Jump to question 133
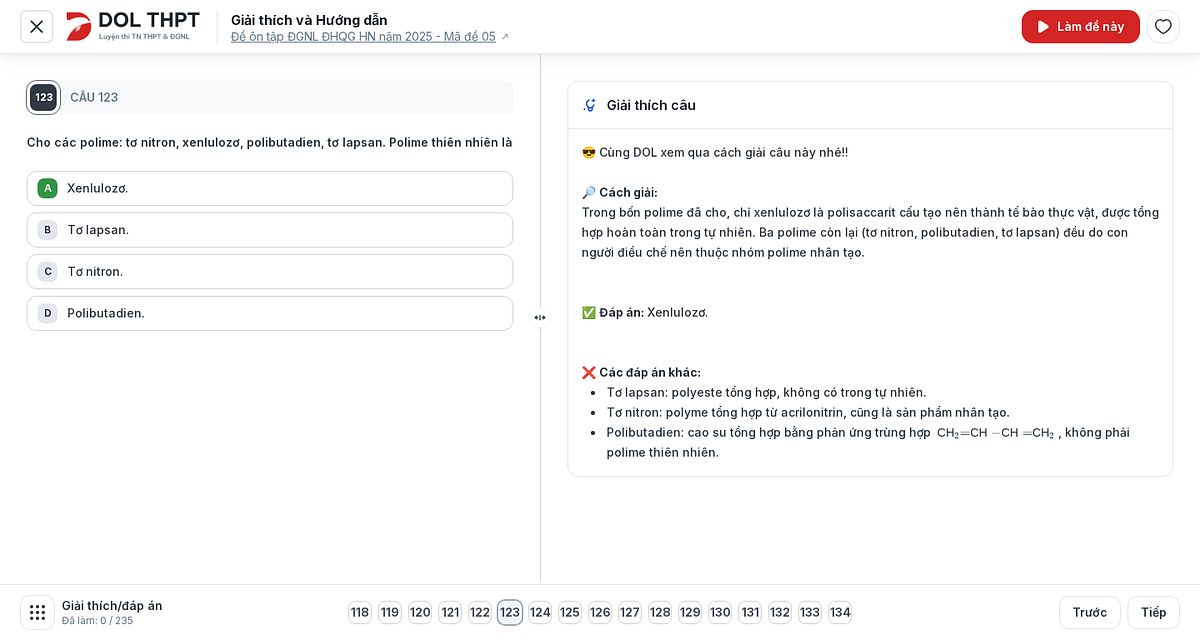The width and height of the screenshot is (1200, 640). pos(810,612)
